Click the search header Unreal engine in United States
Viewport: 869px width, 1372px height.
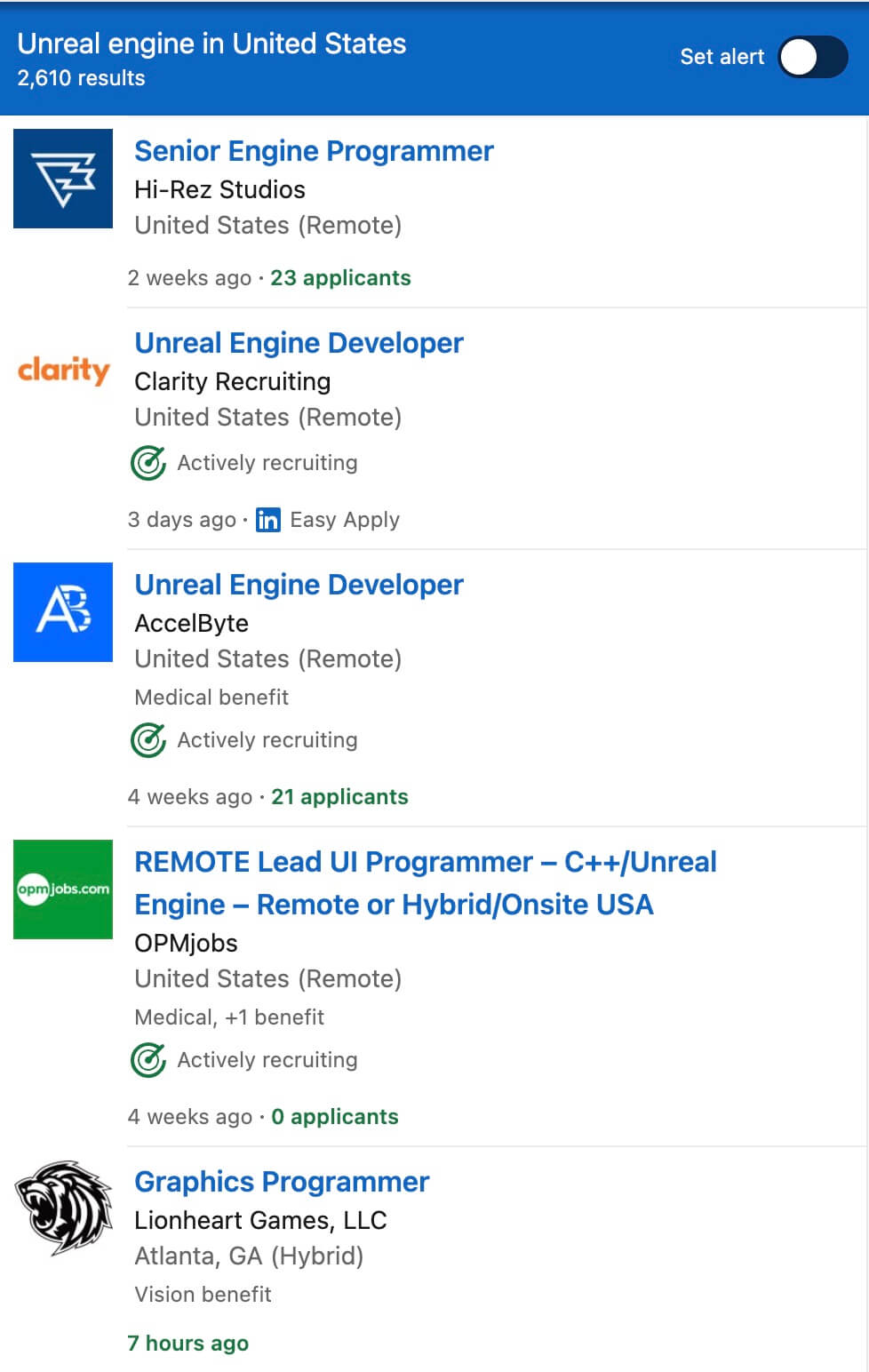tap(211, 43)
